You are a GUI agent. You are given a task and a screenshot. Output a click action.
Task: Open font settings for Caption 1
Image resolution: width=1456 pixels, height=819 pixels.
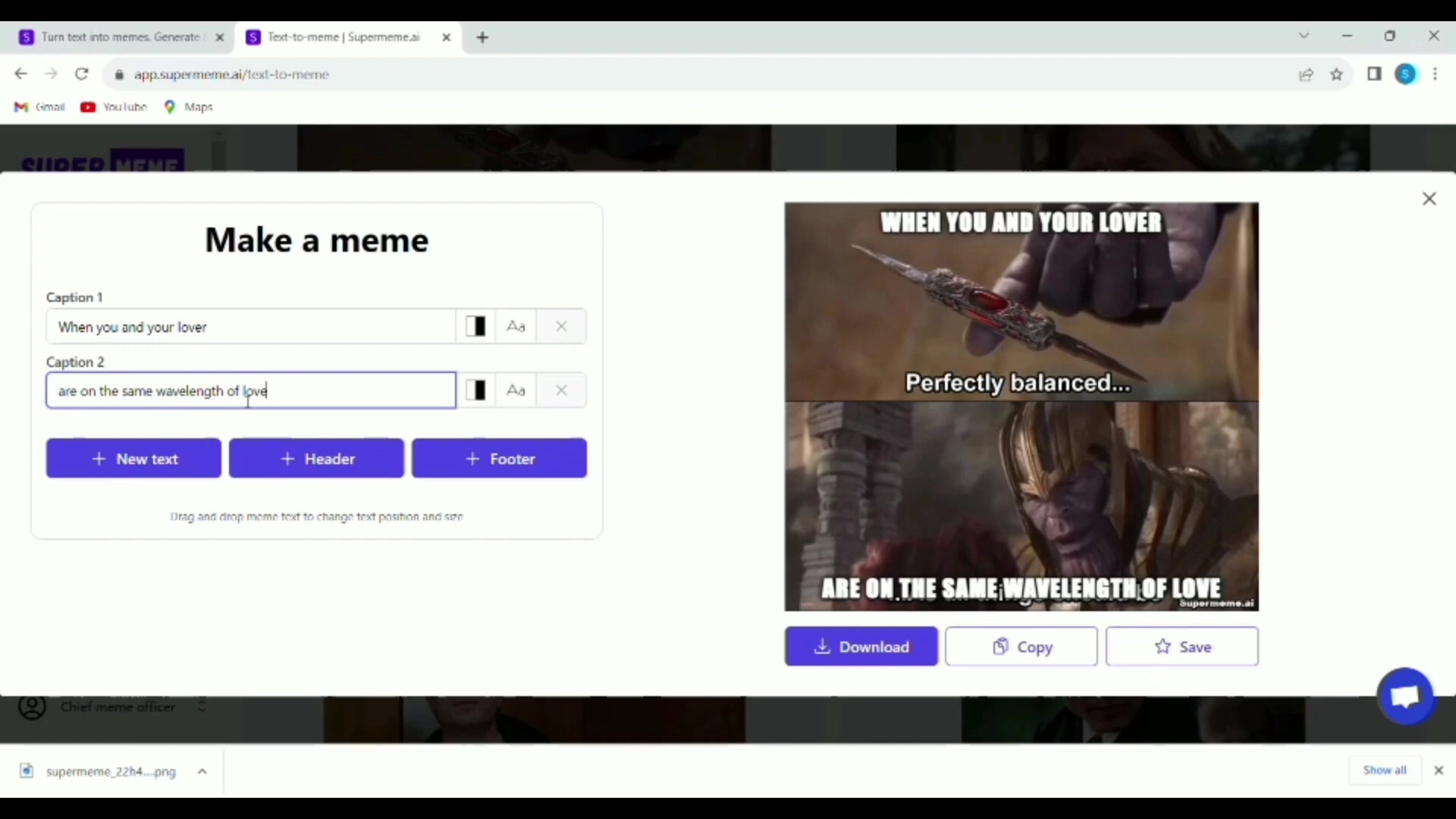pos(516,327)
